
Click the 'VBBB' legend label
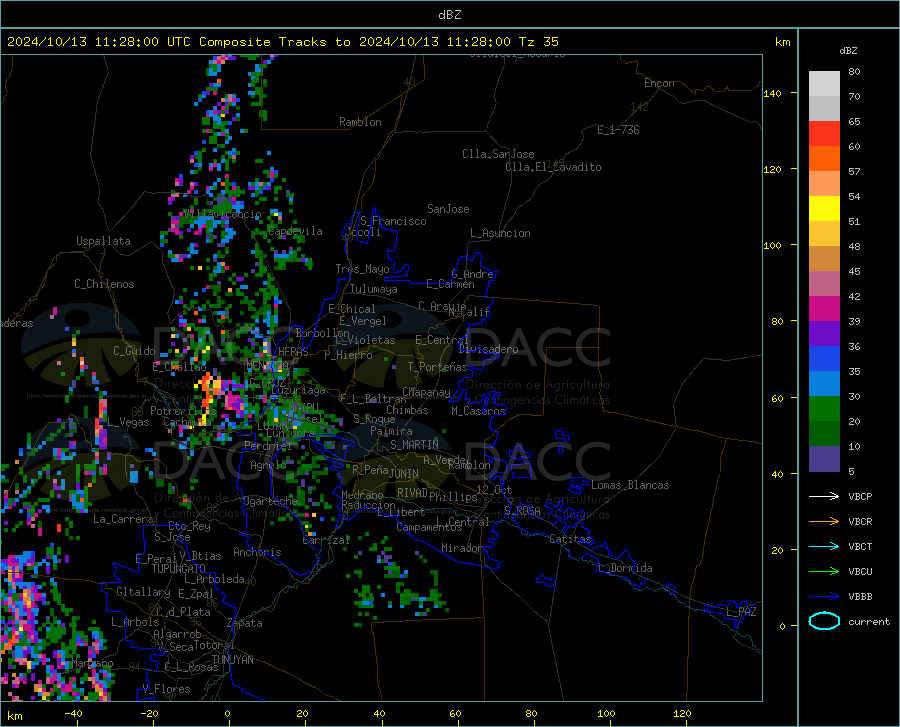tap(860, 597)
